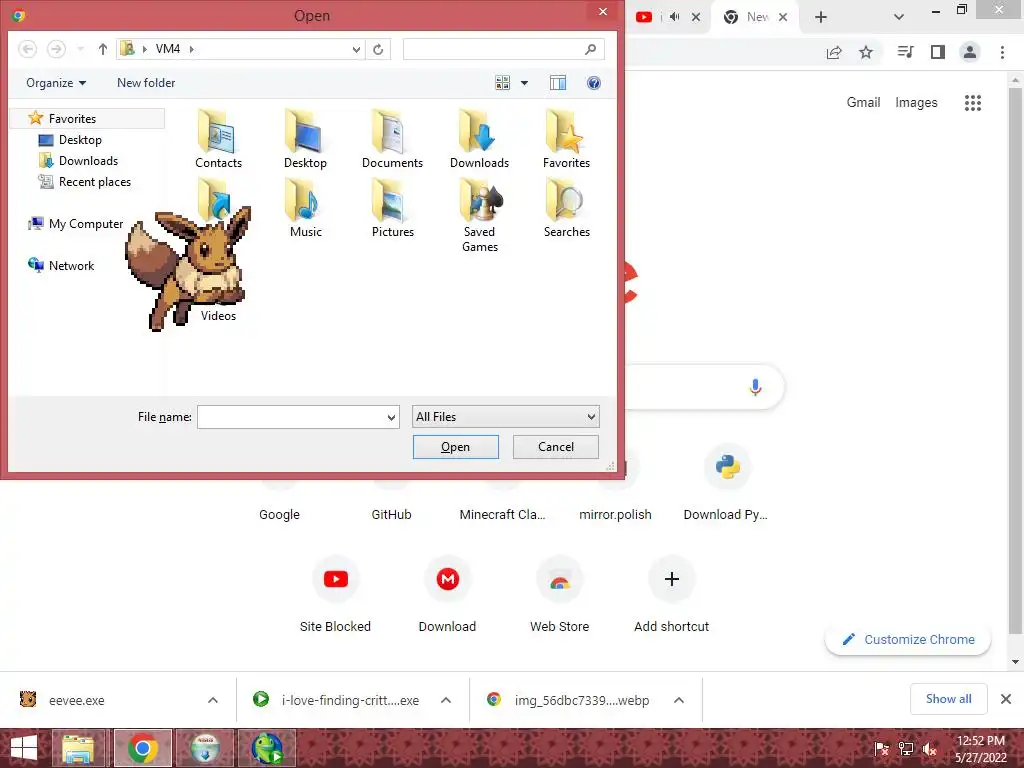1024x768 pixels.
Task: Click the dialog Forward arrow
Action: click(56, 49)
